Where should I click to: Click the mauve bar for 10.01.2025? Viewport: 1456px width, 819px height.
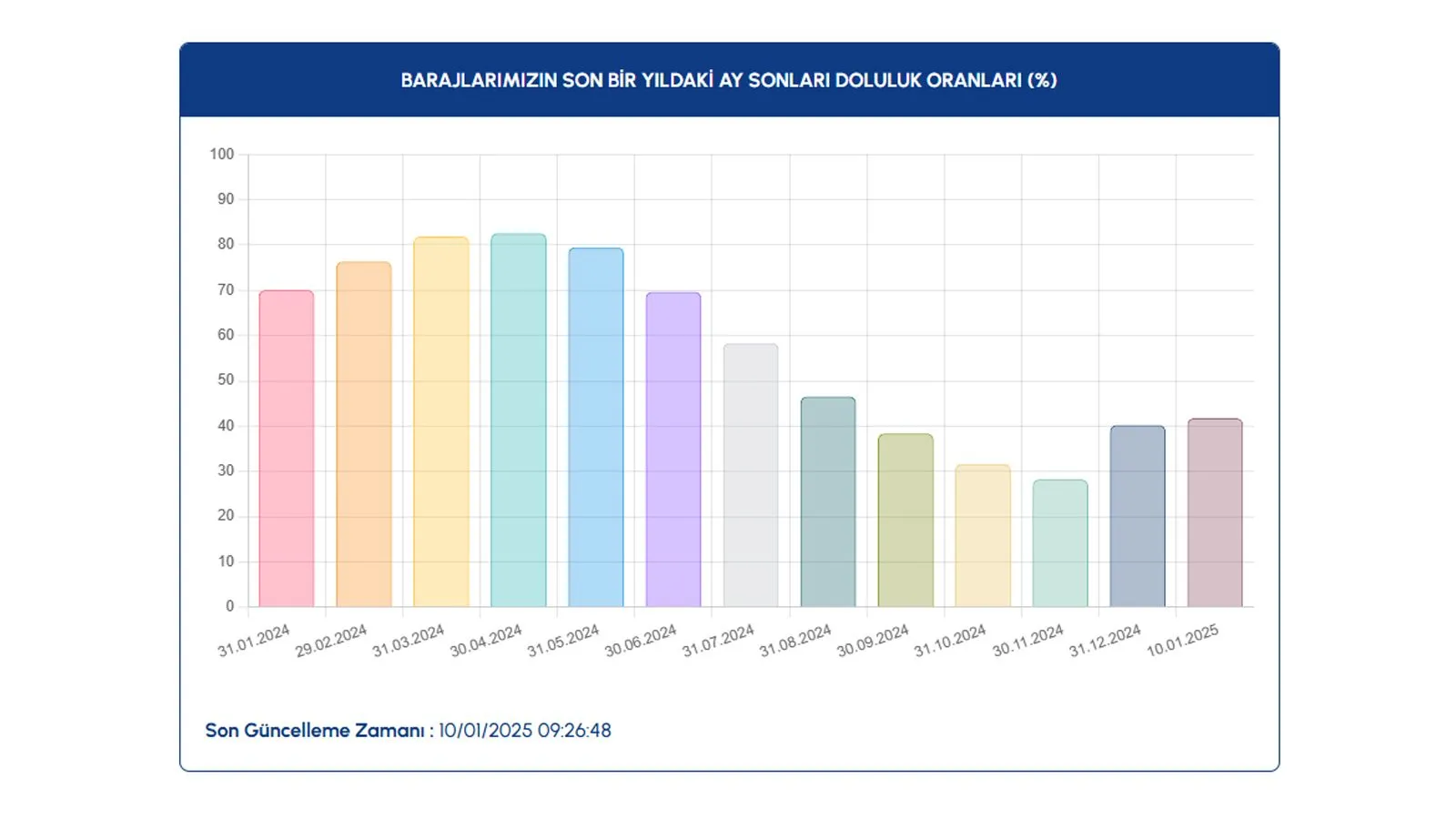(x=1215, y=513)
